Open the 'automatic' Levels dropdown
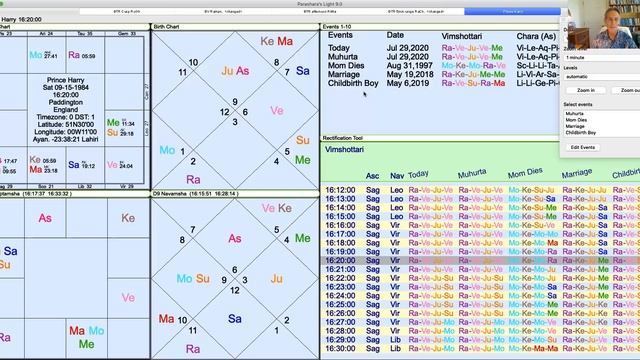Viewport: 640px width, 360px height. tap(602, 77)
